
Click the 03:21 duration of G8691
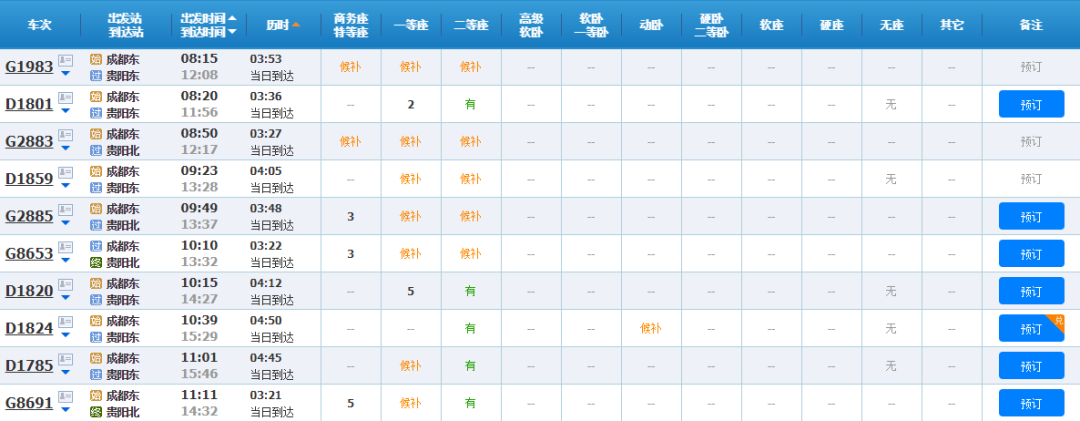tap(266, 394)
